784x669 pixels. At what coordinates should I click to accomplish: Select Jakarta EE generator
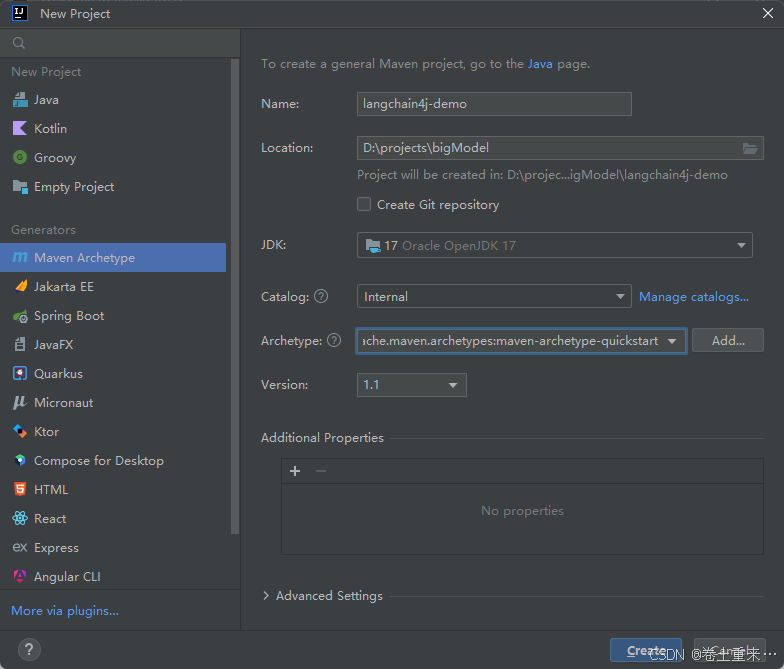tap(113, 286)
